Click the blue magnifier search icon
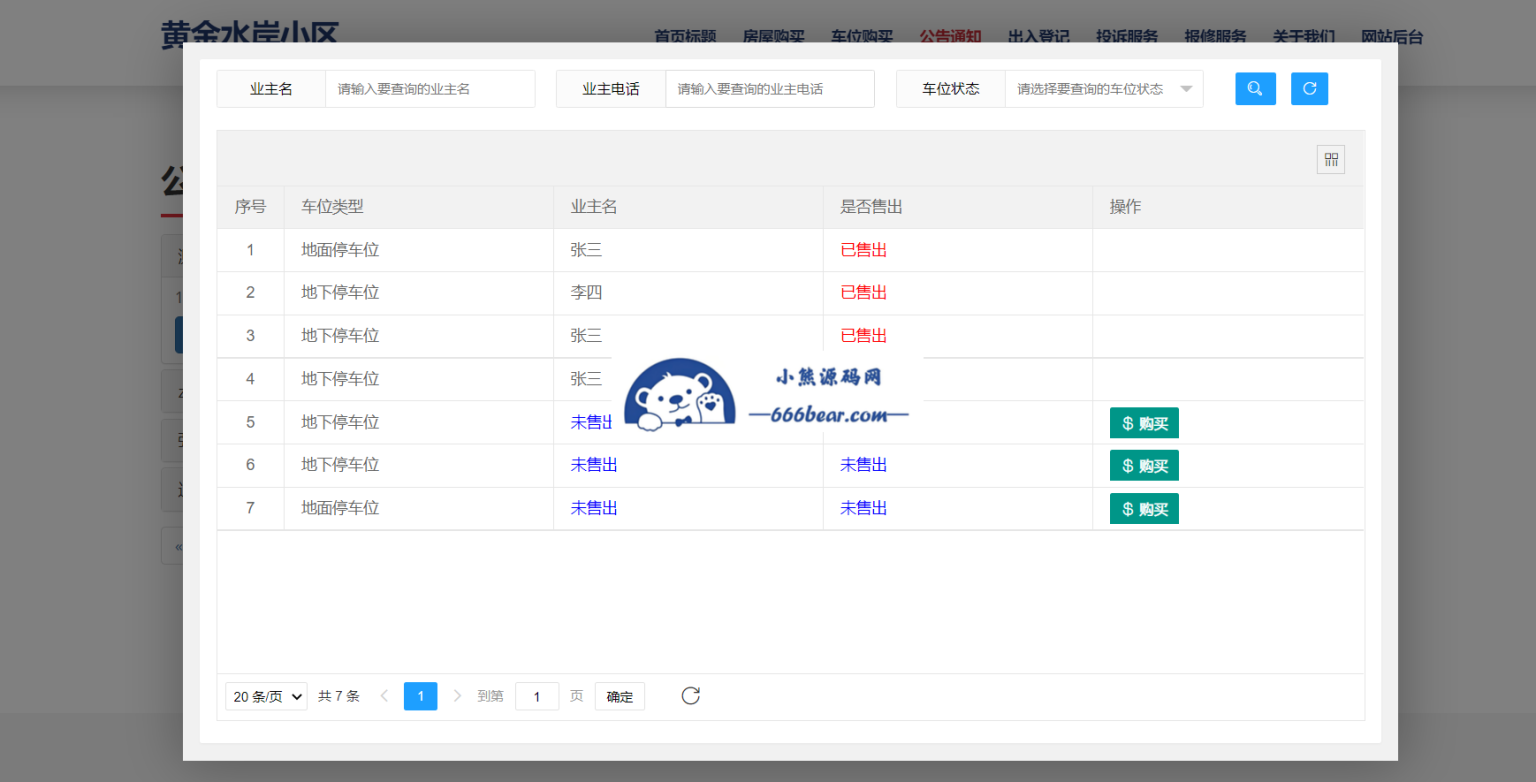The width and height of the screenshot is (1536, 782). coord(1255,88)
